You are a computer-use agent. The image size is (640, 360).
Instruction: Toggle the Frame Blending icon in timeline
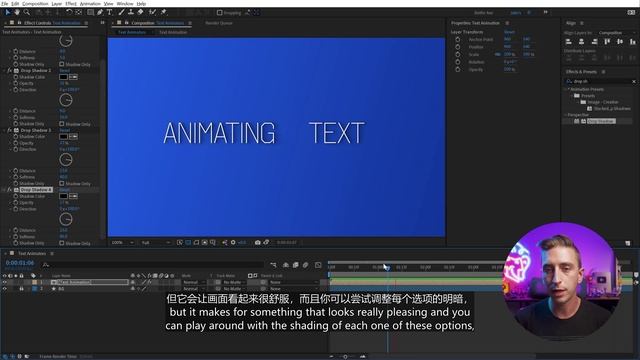tap(296, 265)
